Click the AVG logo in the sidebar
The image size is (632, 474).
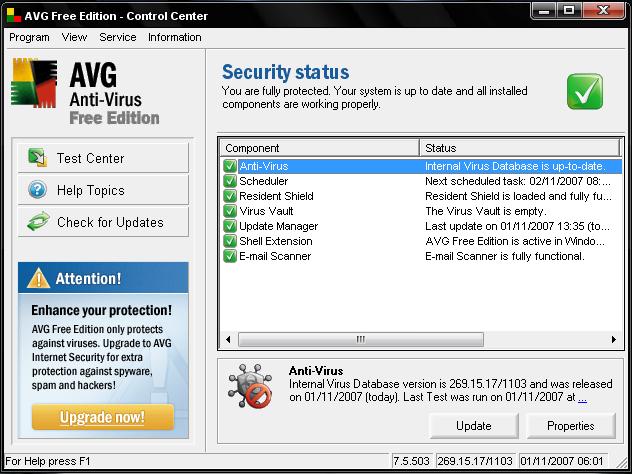34,83
